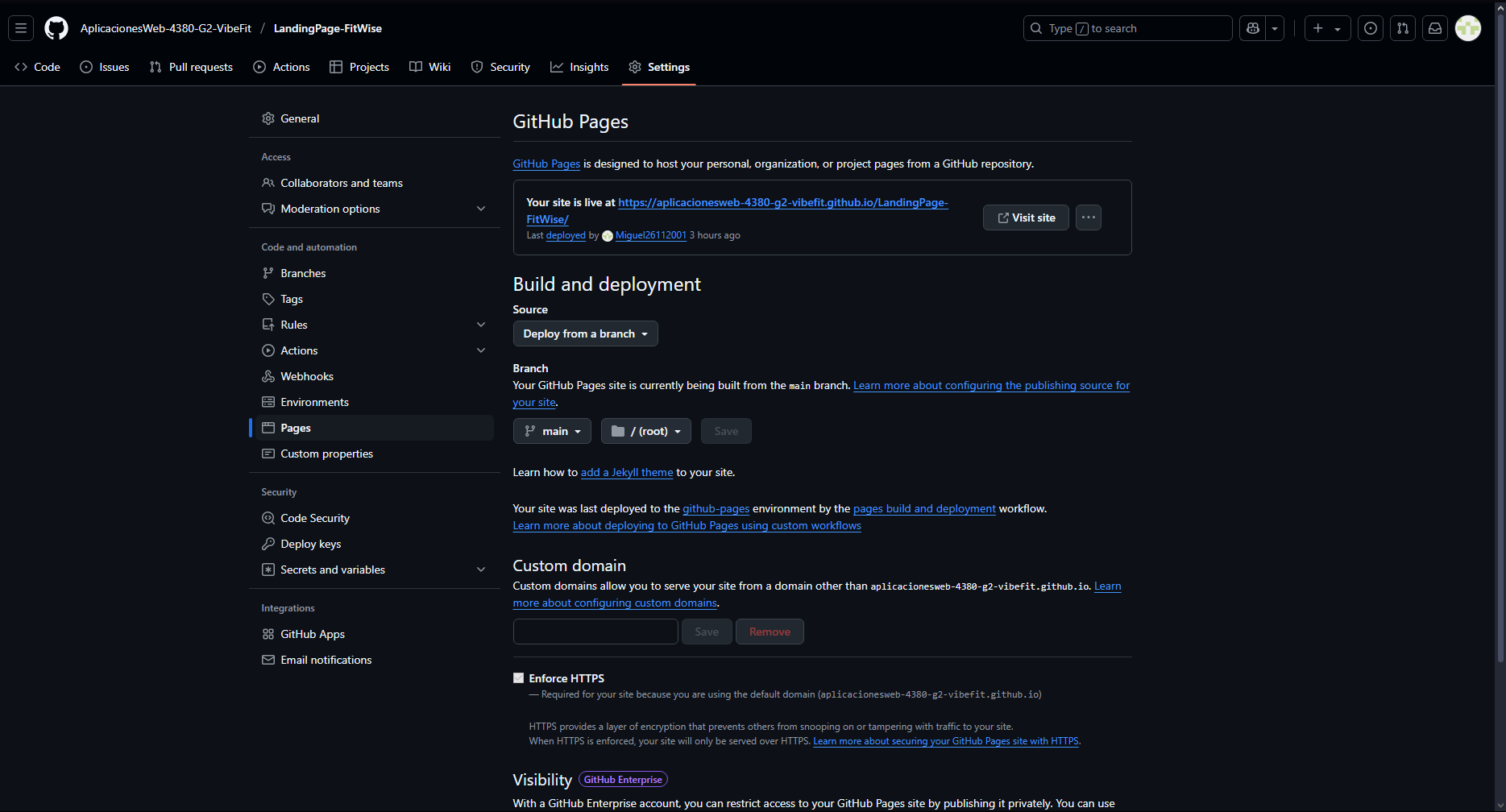
Task: Click the Visit site button
Action: 1026,217
